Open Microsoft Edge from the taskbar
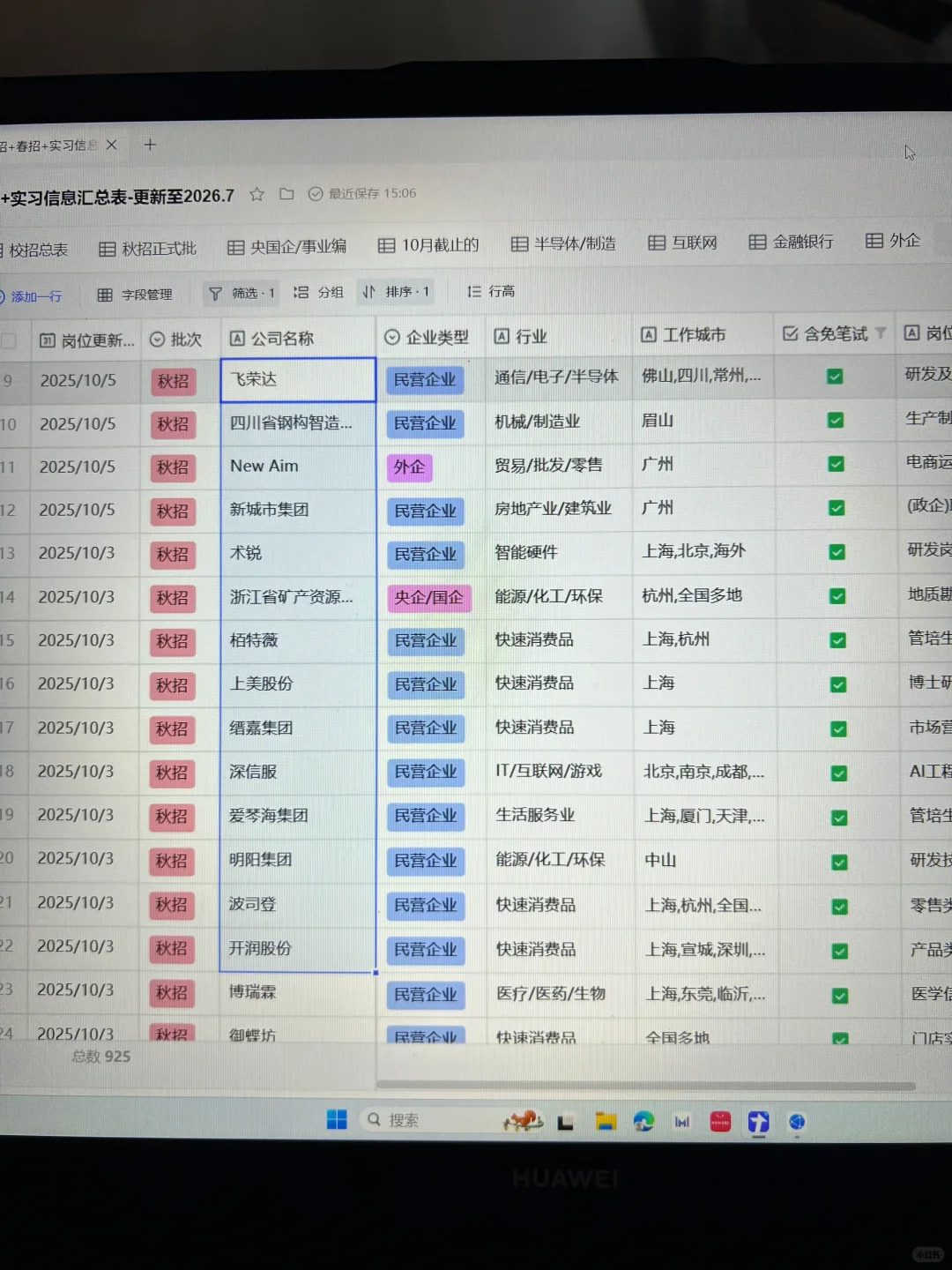The height and width of the screenshot is (1270, 952). tap(643, 1122)
